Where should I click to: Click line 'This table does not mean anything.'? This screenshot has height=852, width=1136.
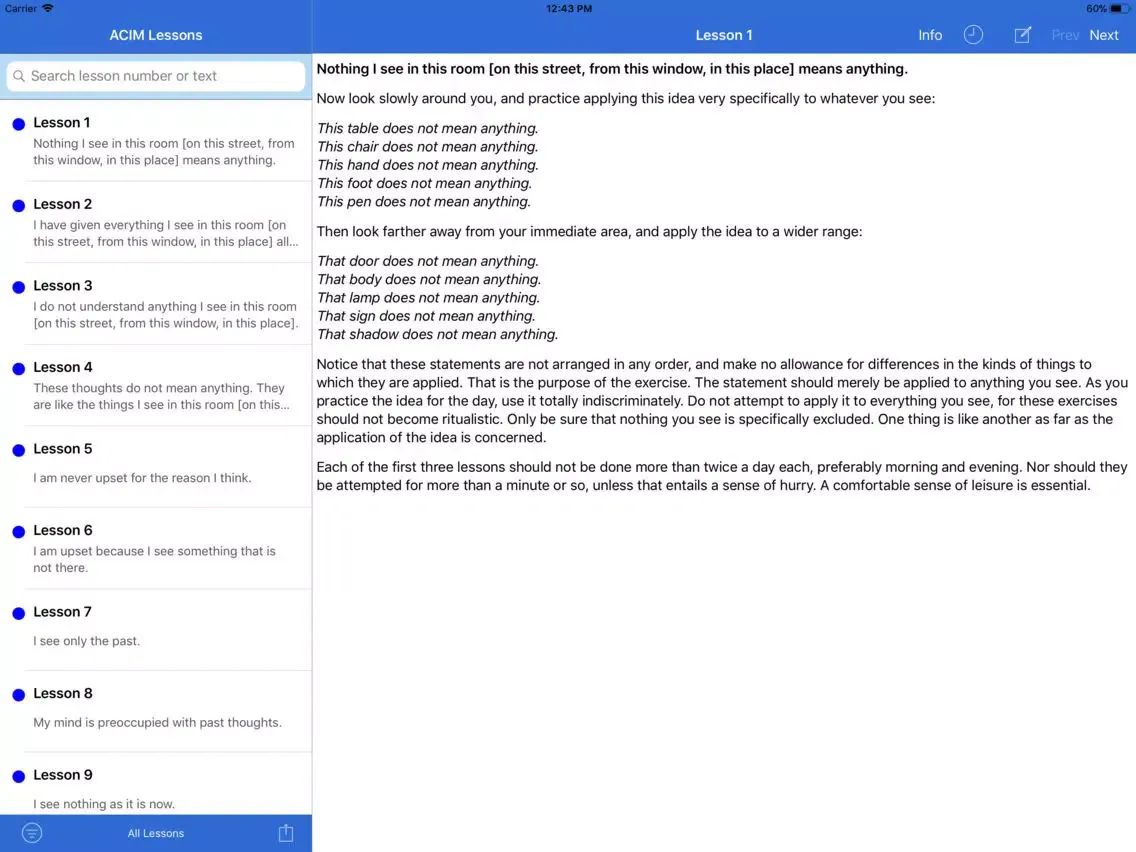(x=427, y=128)
